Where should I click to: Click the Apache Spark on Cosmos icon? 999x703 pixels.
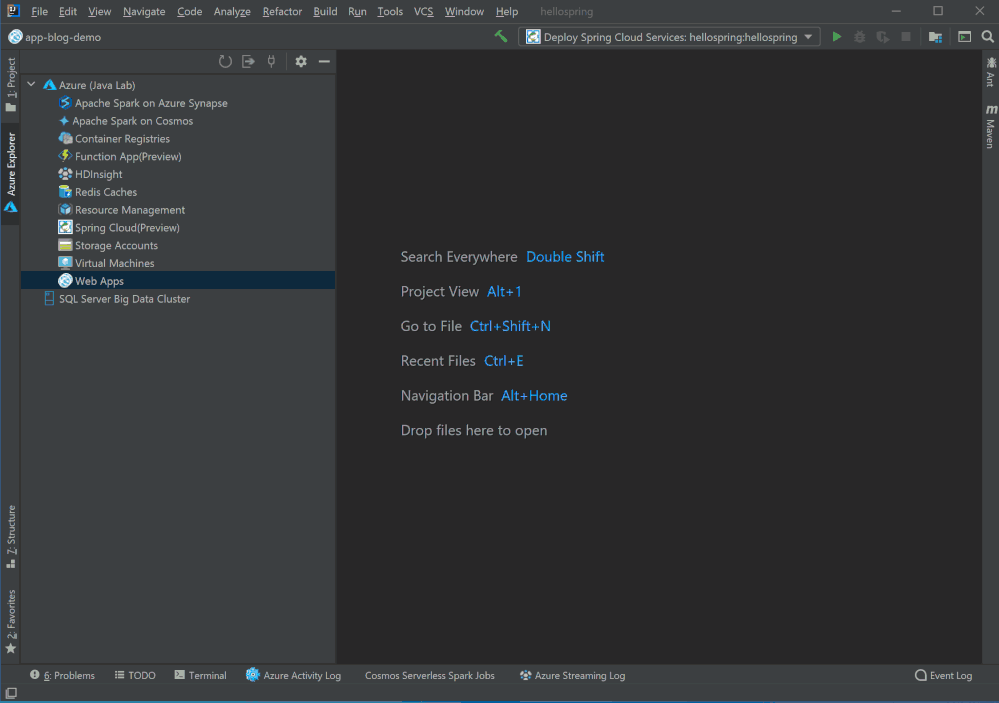(x=64, y=120)
